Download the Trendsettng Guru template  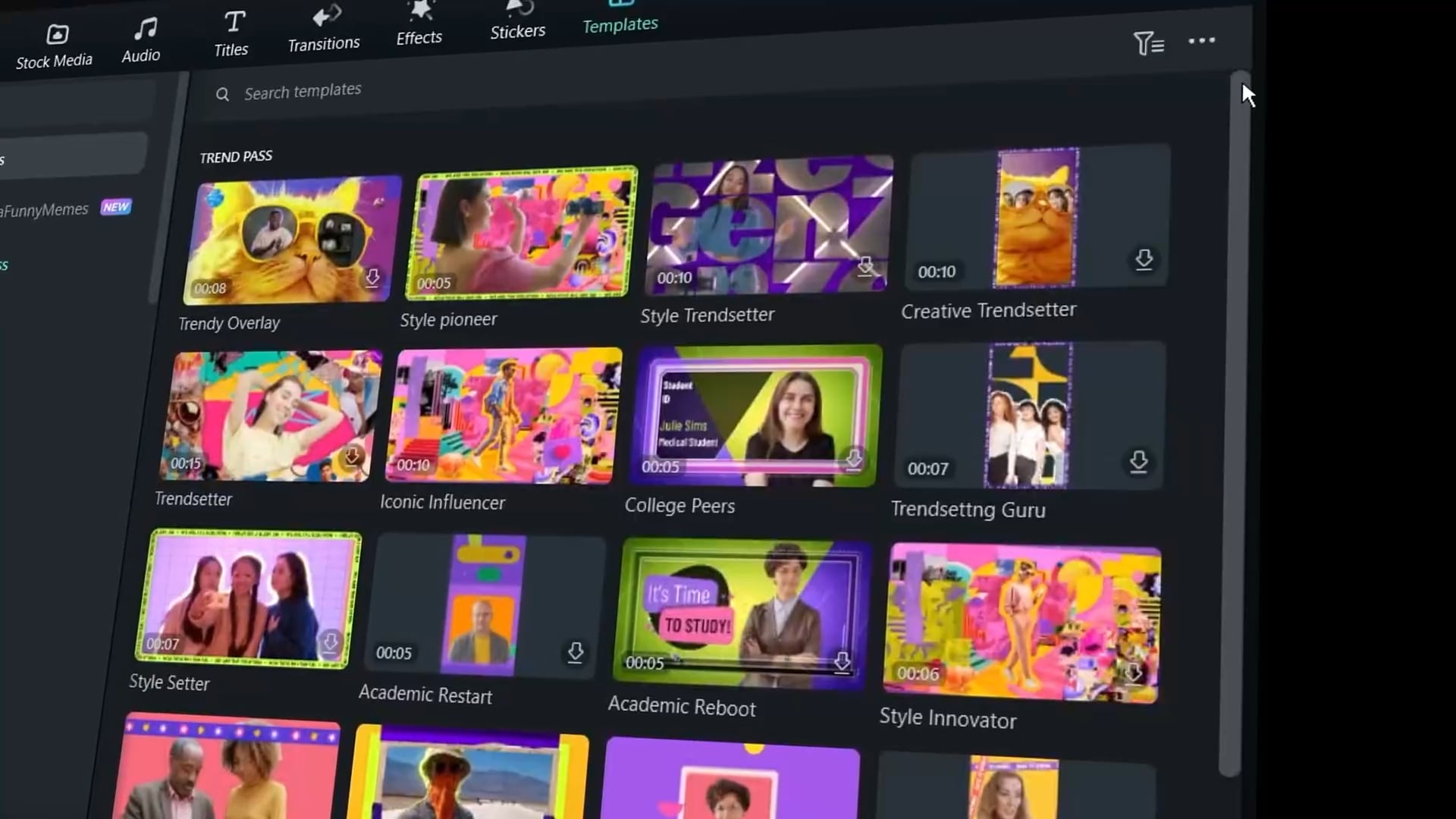(x=1138, y=462)
